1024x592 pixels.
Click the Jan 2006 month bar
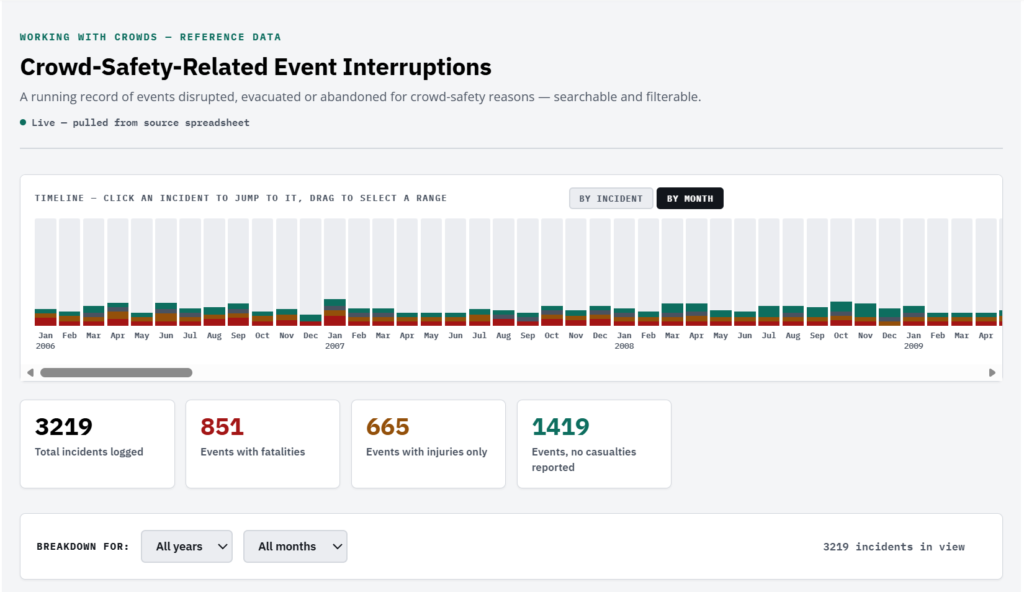[x=46, y=272]
